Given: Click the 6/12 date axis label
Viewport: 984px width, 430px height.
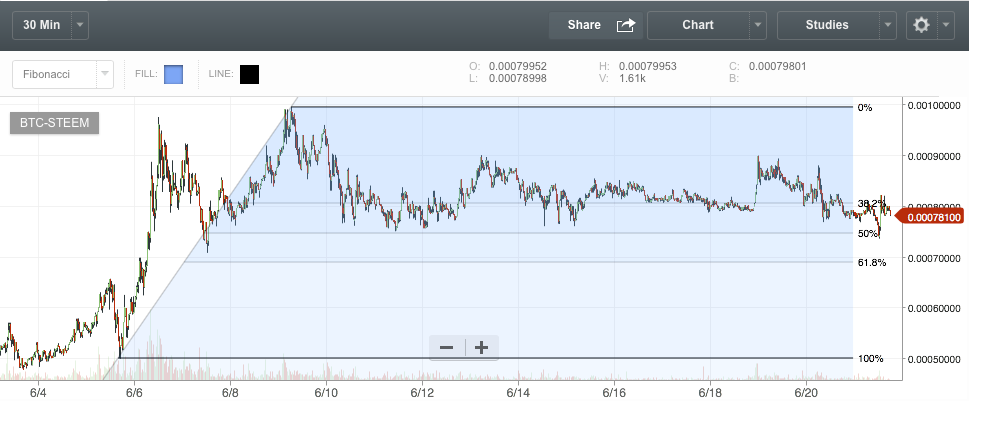Looking at the screenshot, I should (422, 392).
